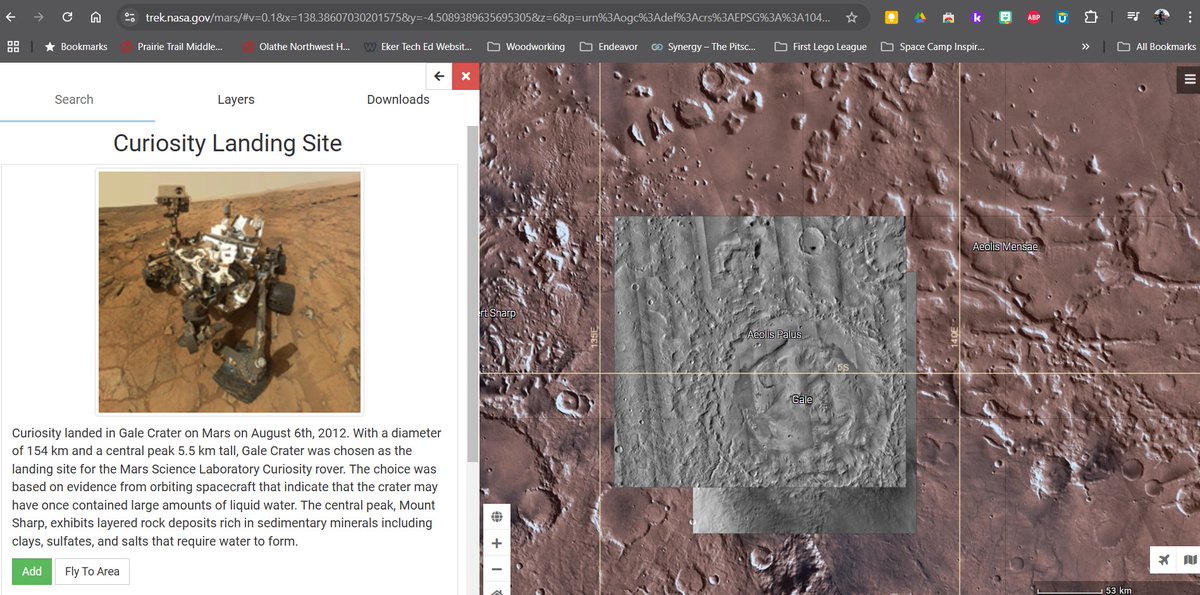The image size is (1200, 595).
Task: Click the Fly To Area button
Action: tap(92, 571)
